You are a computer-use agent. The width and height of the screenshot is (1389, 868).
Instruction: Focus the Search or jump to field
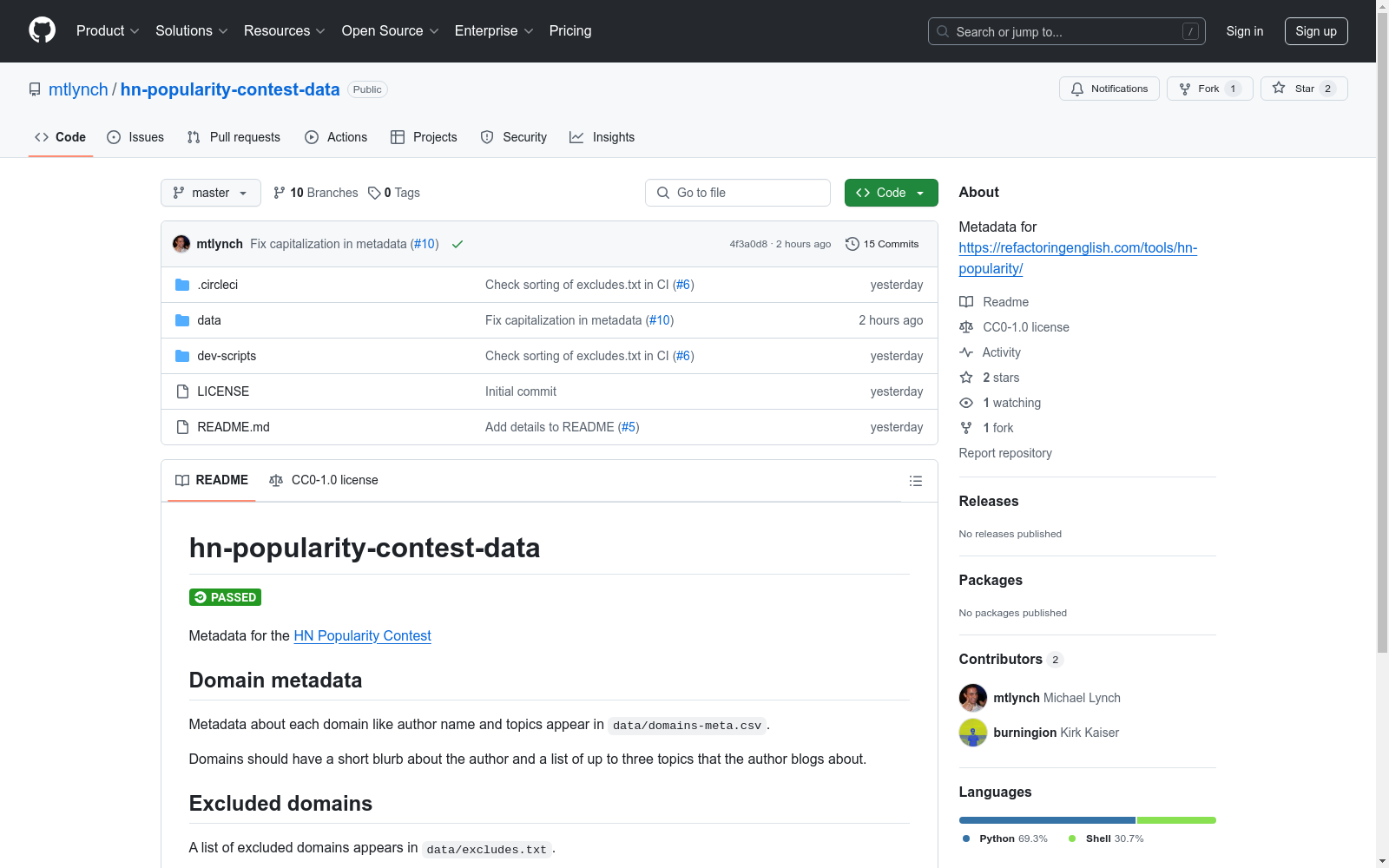pos(1066,31)
